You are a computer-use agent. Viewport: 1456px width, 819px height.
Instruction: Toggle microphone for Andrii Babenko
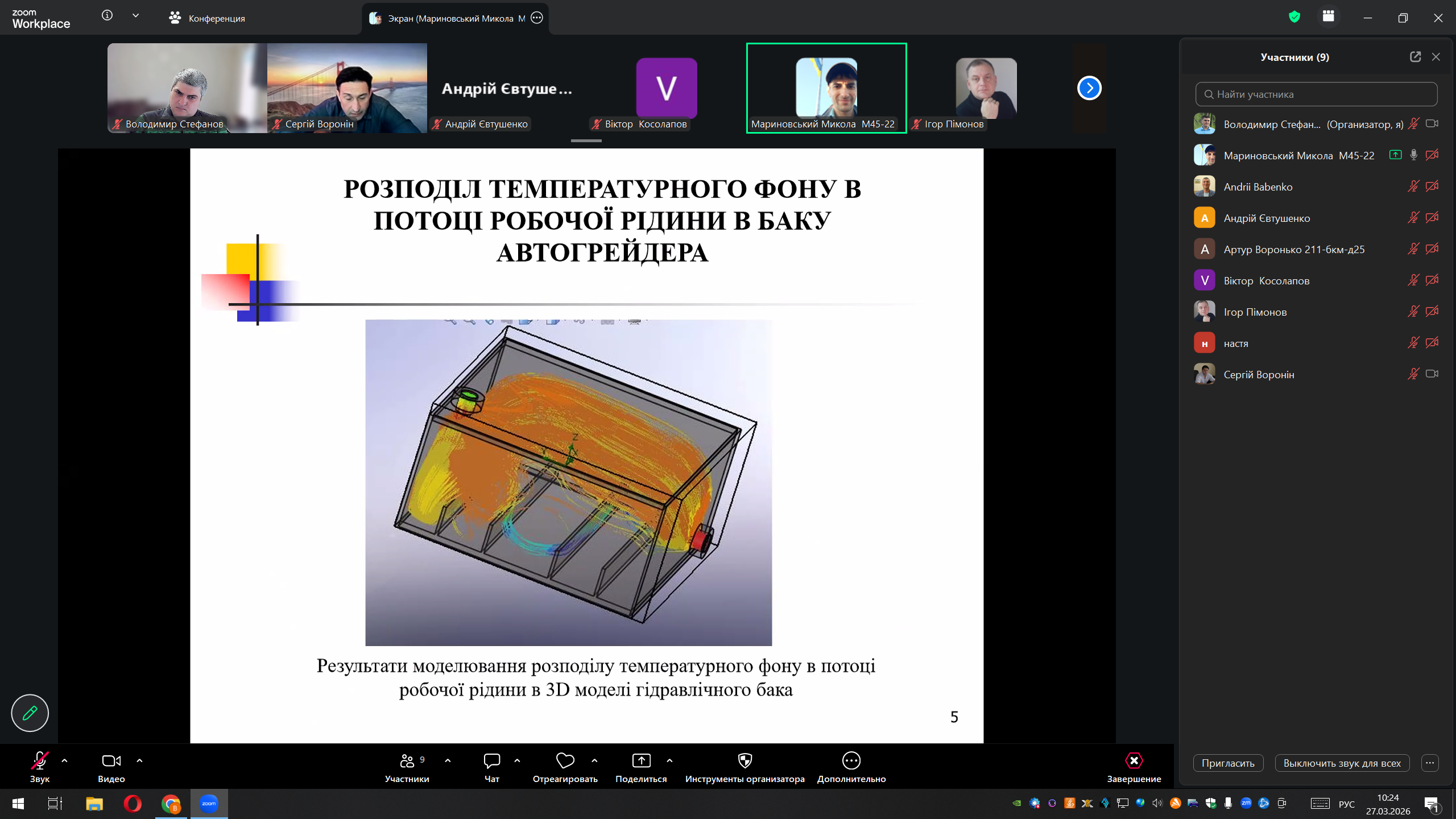[1413, 187]
